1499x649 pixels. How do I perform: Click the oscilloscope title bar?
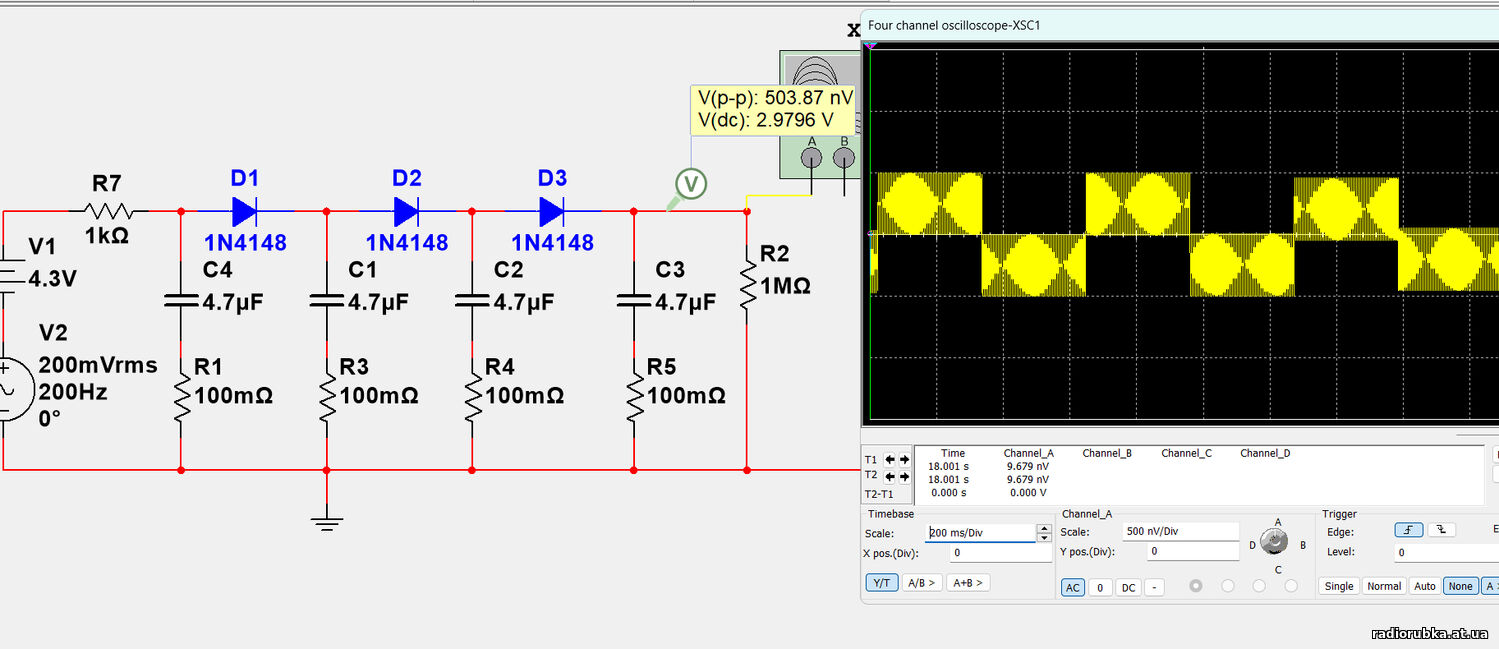[x=1180, y=26]
